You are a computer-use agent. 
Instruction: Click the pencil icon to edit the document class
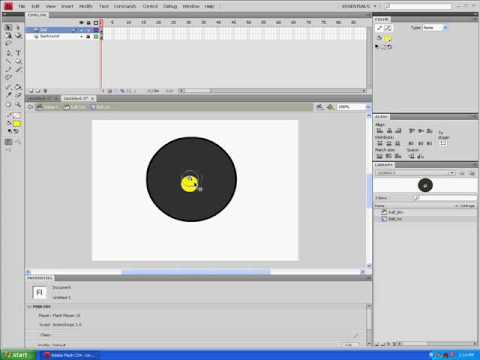pos(356,335)
